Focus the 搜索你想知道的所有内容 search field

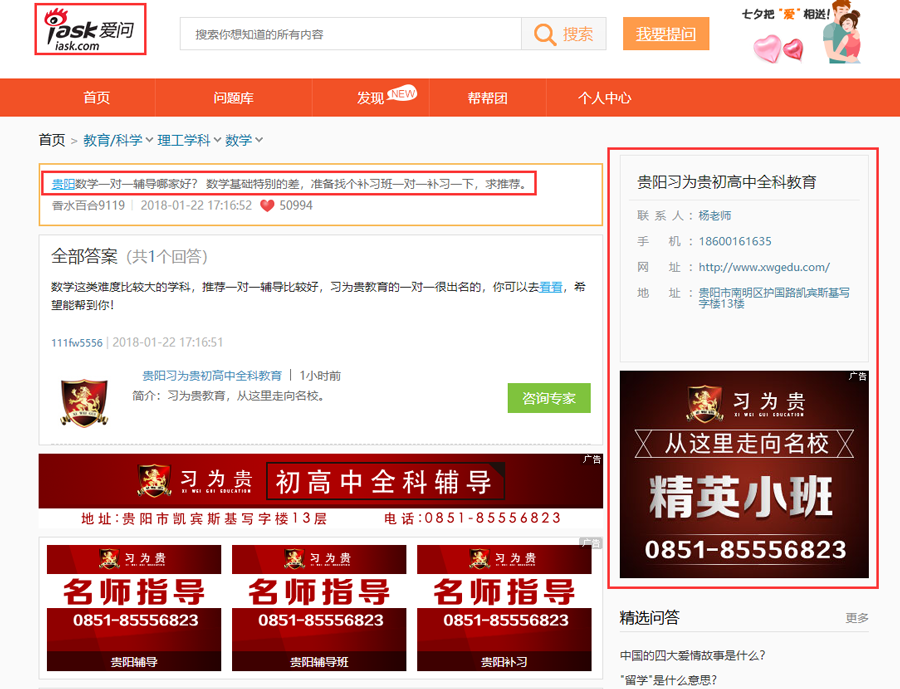pyautogui.click(x=351, y=34)
